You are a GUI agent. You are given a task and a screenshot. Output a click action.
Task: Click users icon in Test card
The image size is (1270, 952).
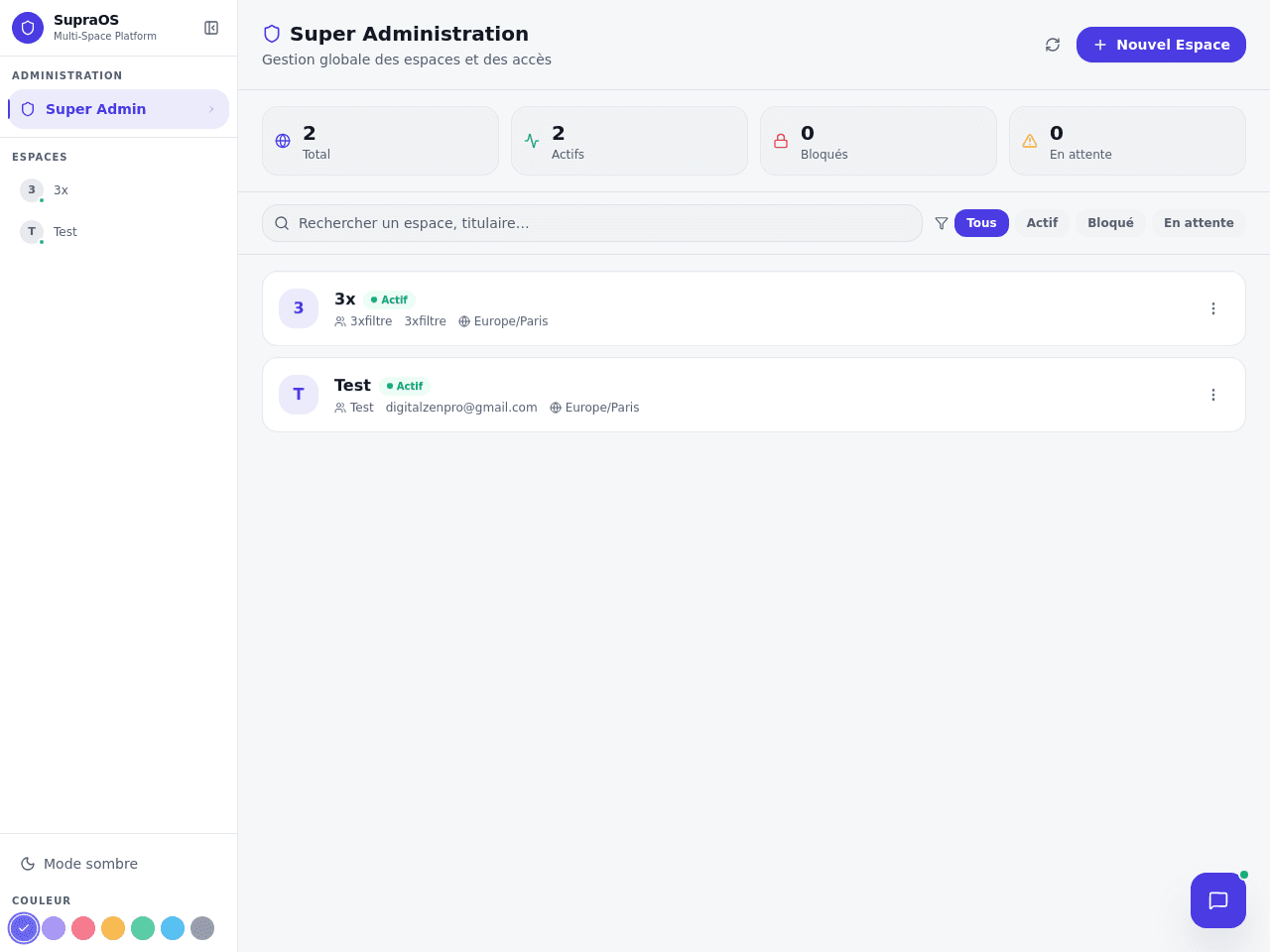[x=340, y=408]
